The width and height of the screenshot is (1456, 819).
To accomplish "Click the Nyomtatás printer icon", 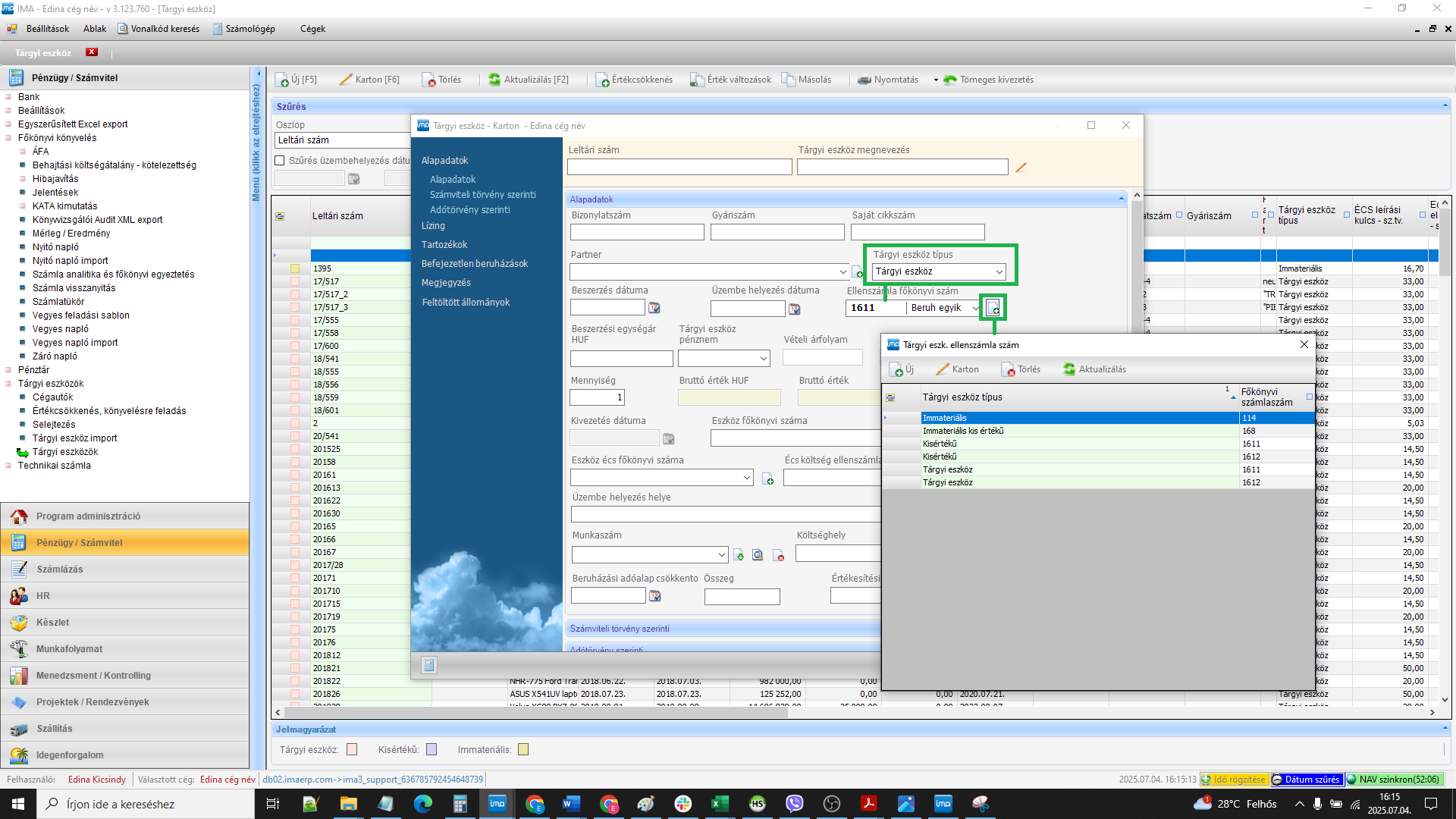I will pyautogui.click(x=864, y=80).
